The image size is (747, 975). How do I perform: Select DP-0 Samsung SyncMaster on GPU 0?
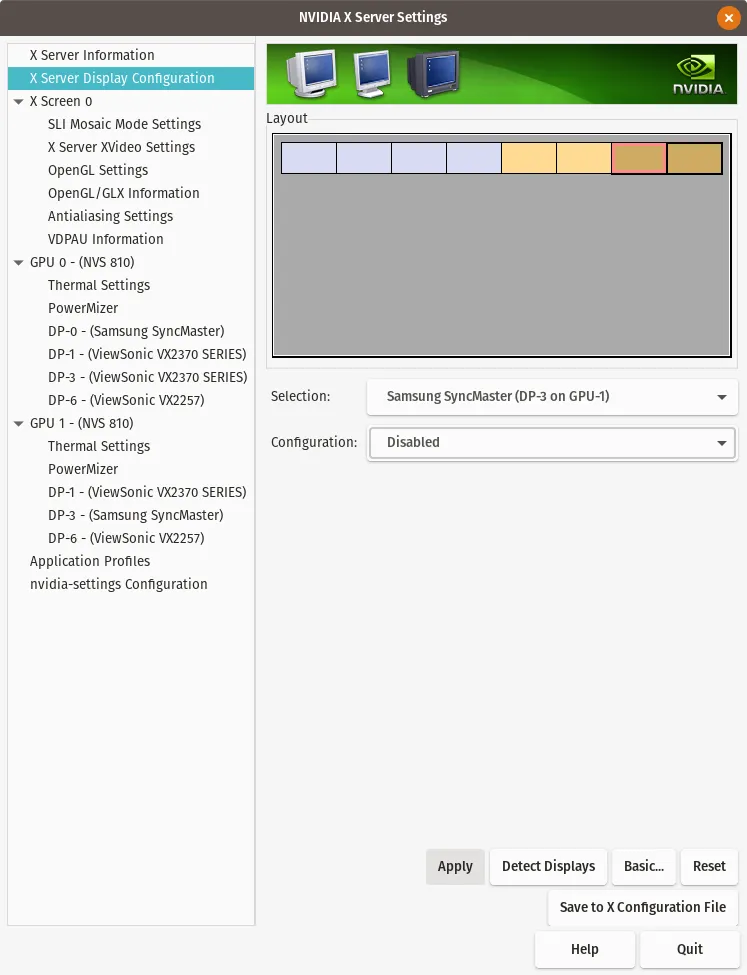pos(136,331)
